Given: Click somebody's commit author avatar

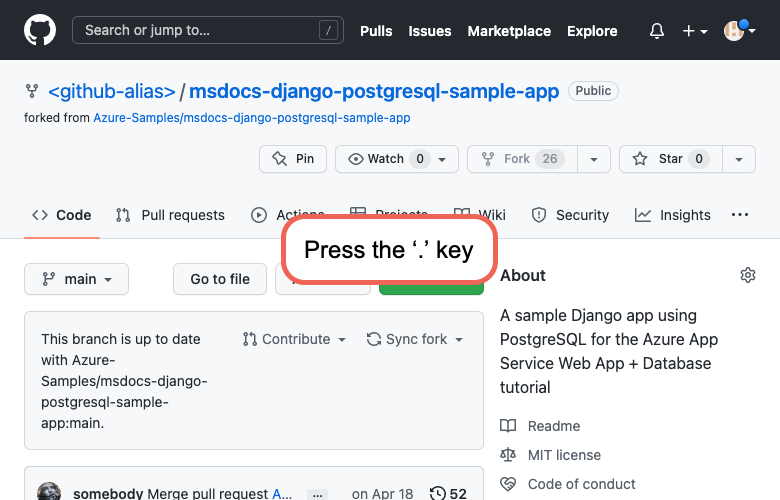Looking at the screenshot, I should (49, 493).
